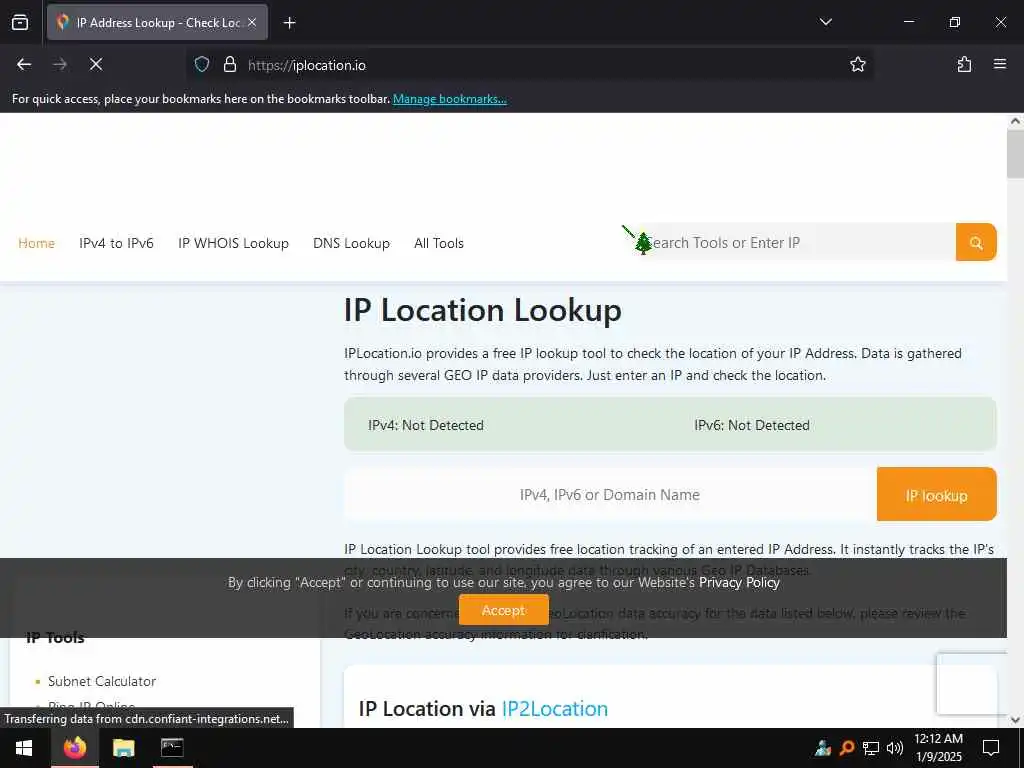1024x768 pixels.
Task: Open the IPv4 to IPv6 menu item
Action: [x=116, y=243]
